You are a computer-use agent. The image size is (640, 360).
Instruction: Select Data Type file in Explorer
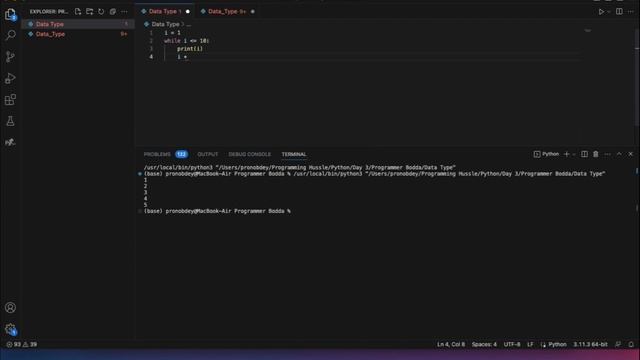(x=78, y=24)
